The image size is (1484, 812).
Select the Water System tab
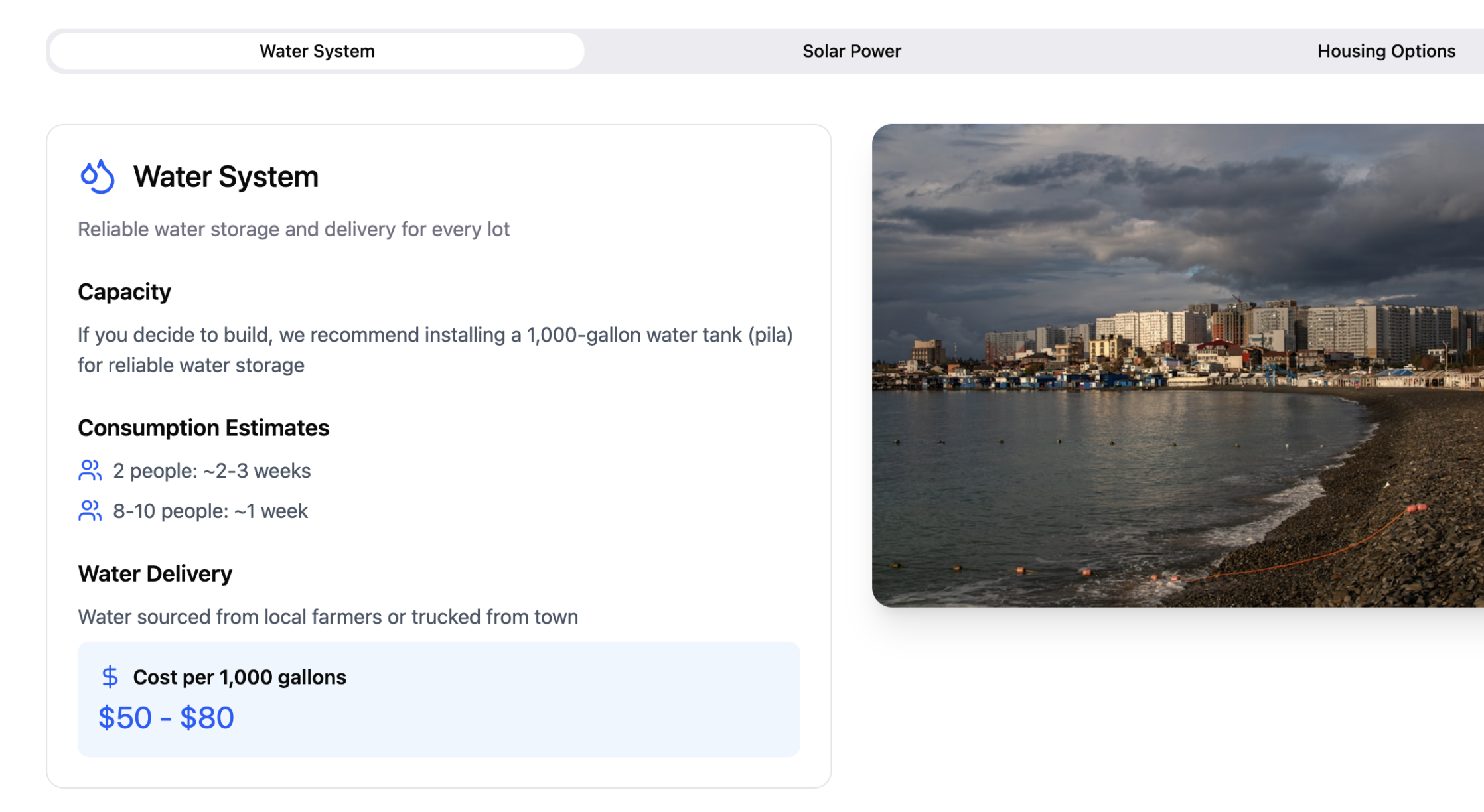[317, 51]
